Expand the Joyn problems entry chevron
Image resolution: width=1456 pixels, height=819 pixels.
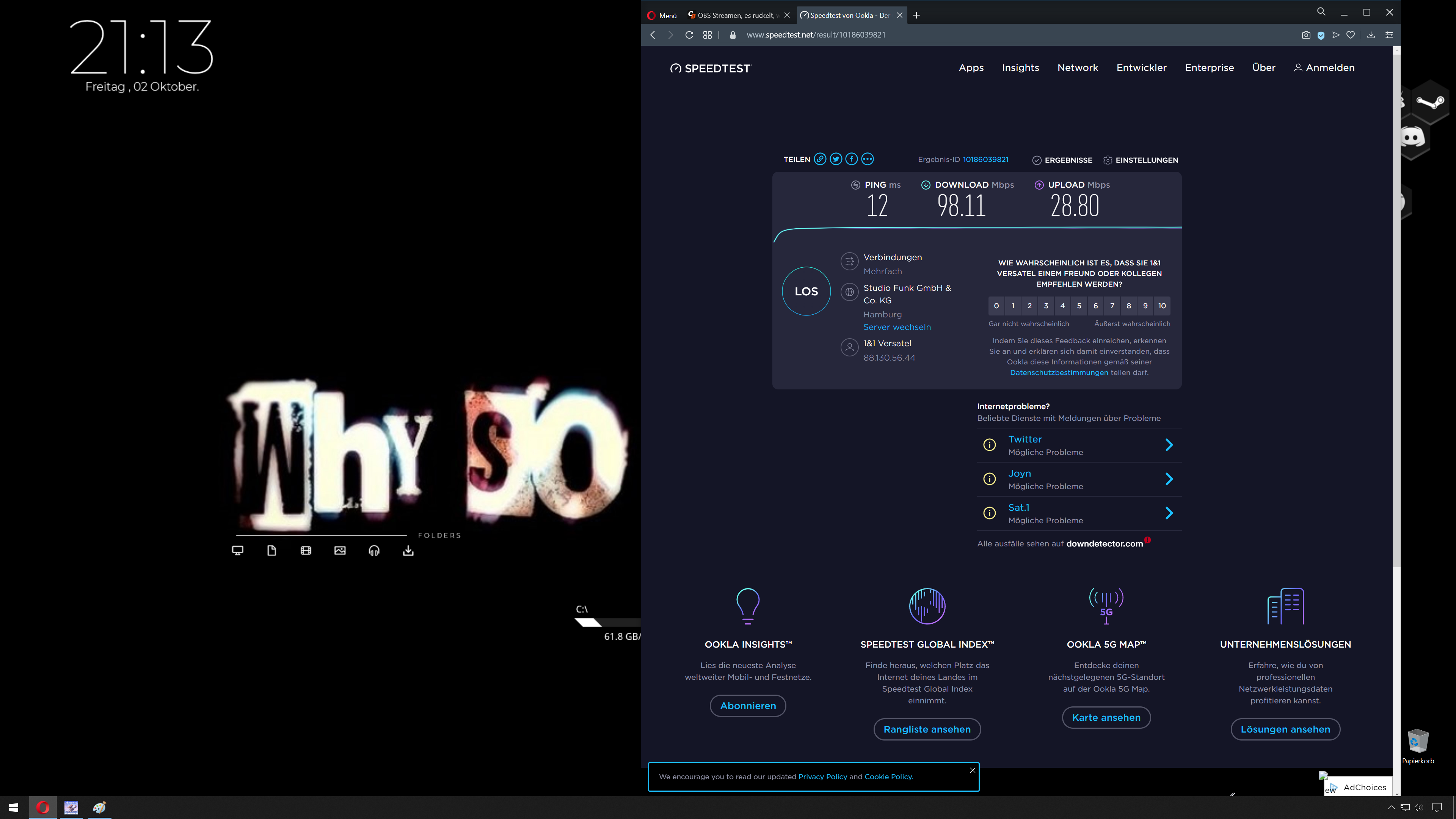(x=1169, y=479)
